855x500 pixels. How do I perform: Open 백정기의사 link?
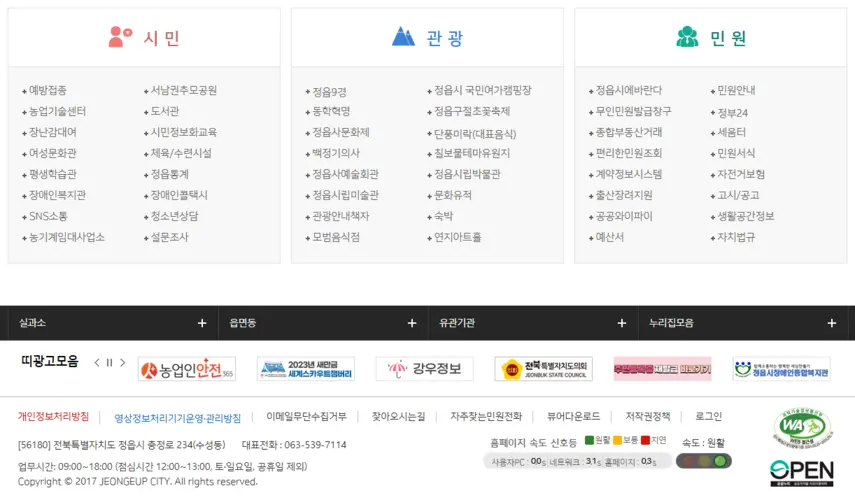[336, 153]
